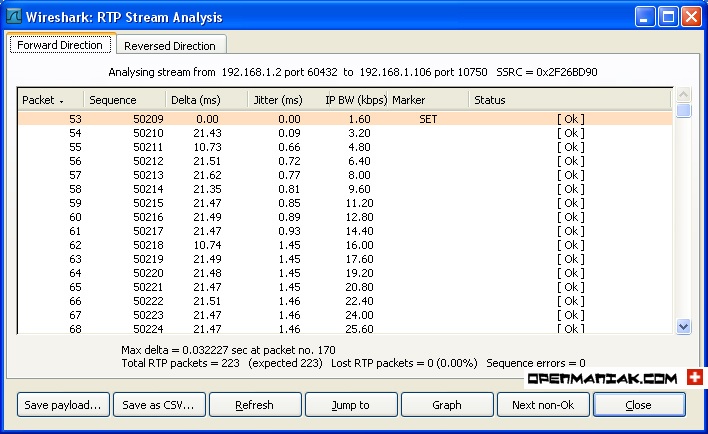Image resolution: width=708 pixels, height=434 pixels.
Task: Close the dialog with the Close button
Action: tap(639, 405)
